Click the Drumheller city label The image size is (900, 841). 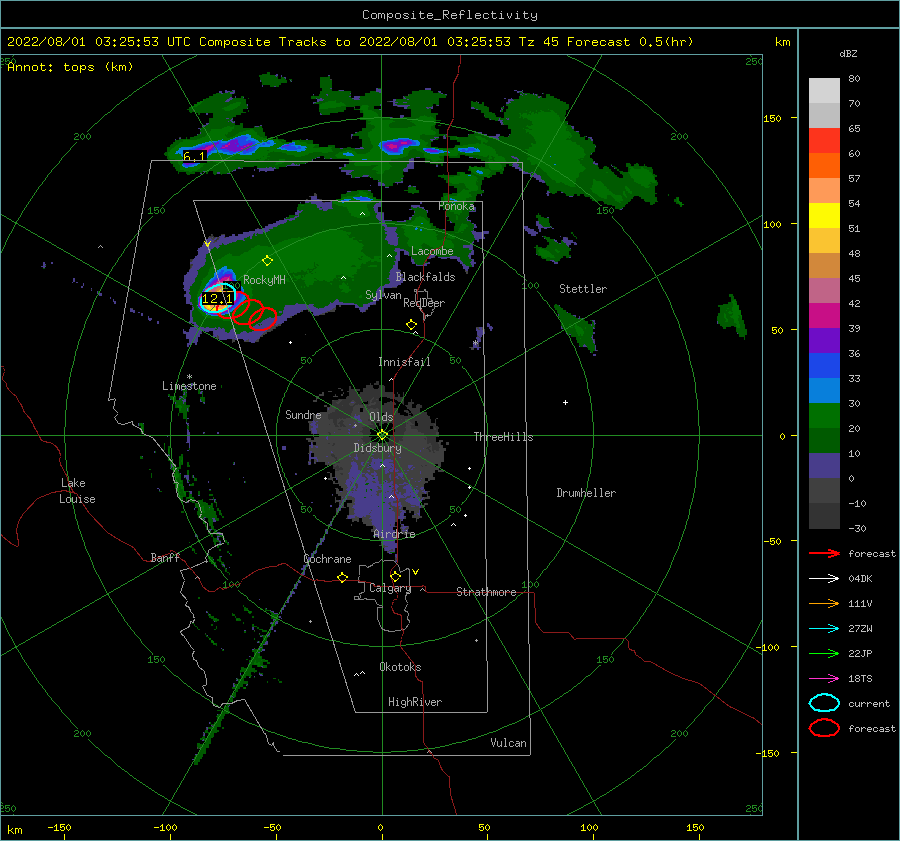pos(586,493)
